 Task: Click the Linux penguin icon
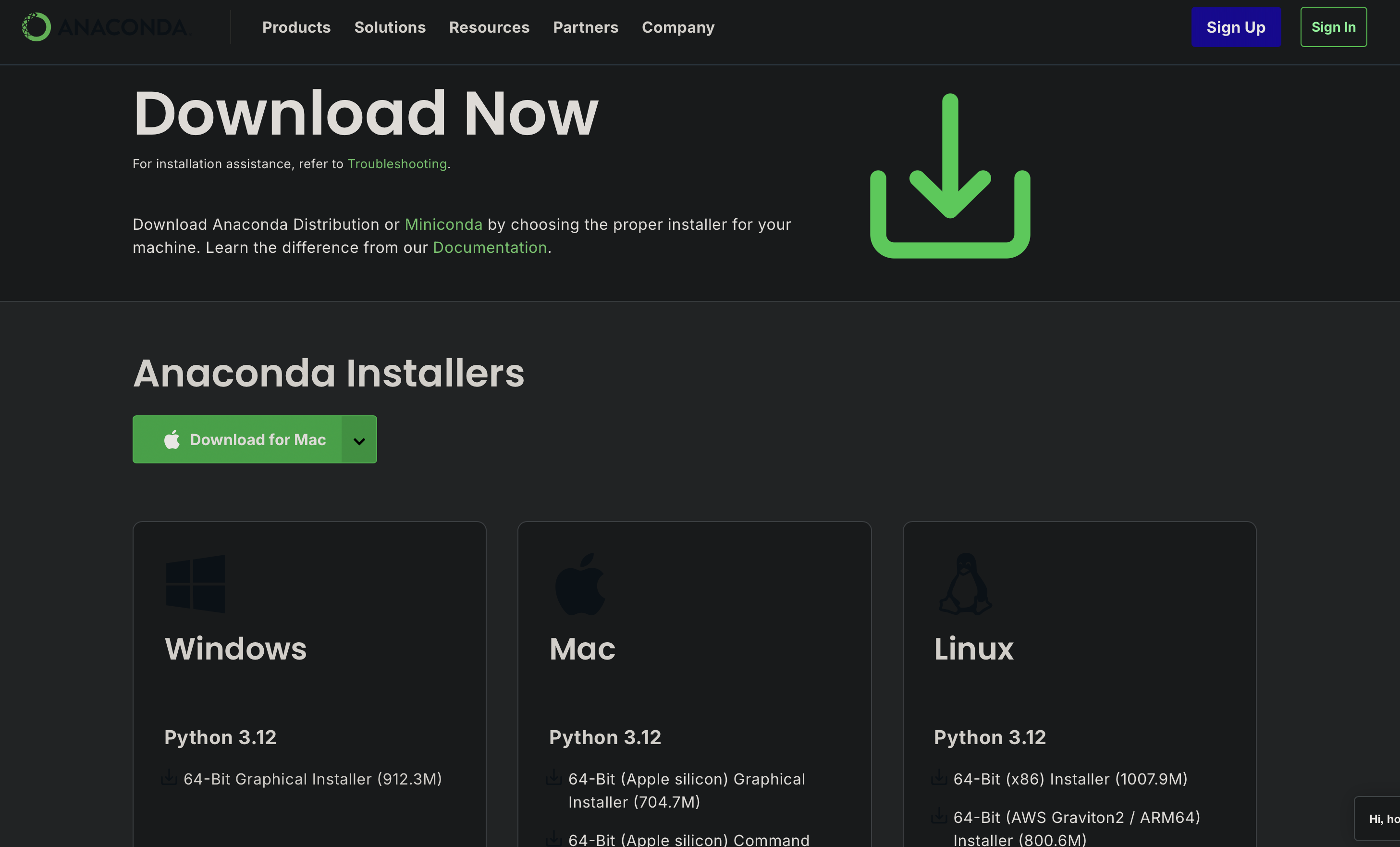[x=965, y=585]
